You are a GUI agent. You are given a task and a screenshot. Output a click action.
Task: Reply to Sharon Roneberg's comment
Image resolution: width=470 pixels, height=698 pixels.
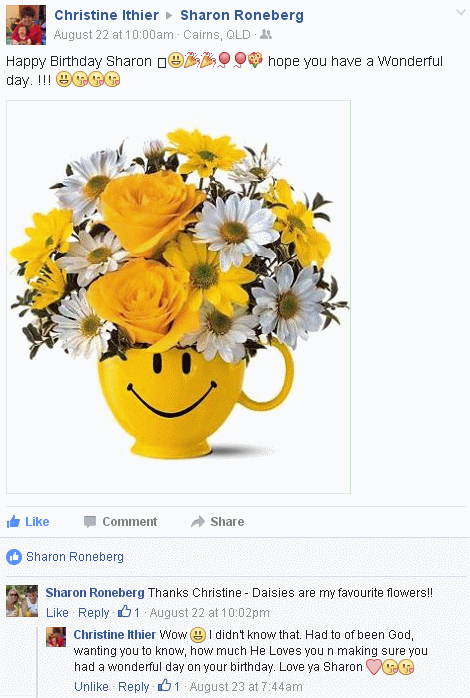pyautogui.click(x=93, y=613)
